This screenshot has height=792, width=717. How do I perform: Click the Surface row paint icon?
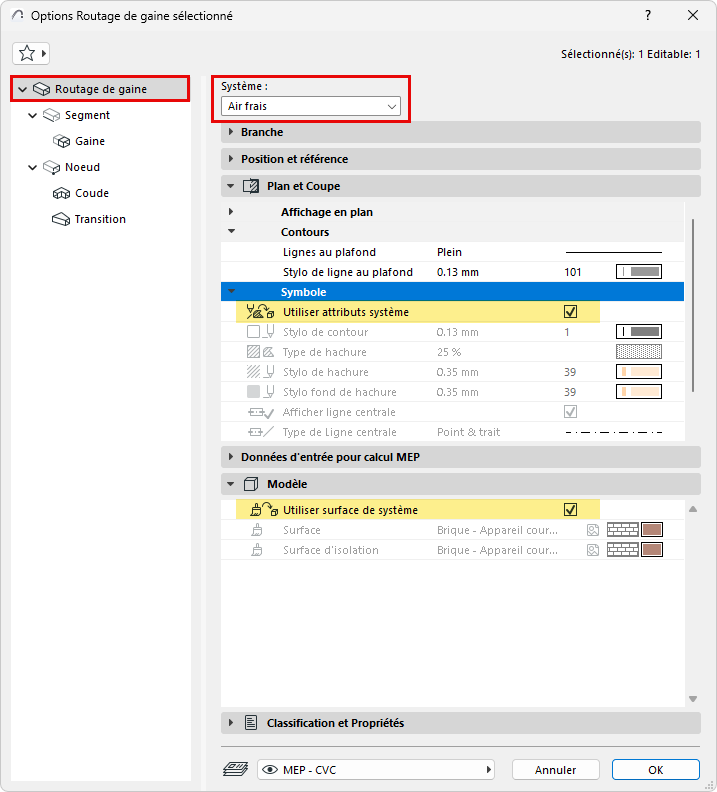coord(257,530)
